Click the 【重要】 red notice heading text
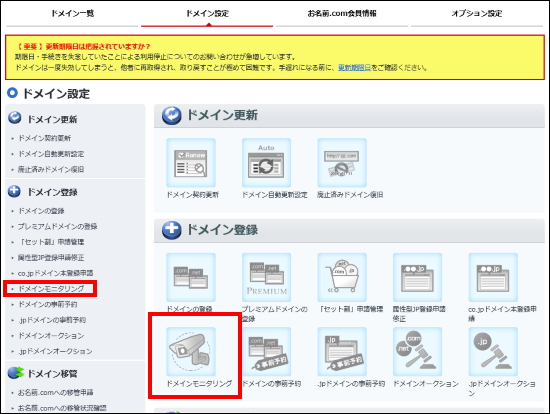The image size is (550, 414). point(83,46)
